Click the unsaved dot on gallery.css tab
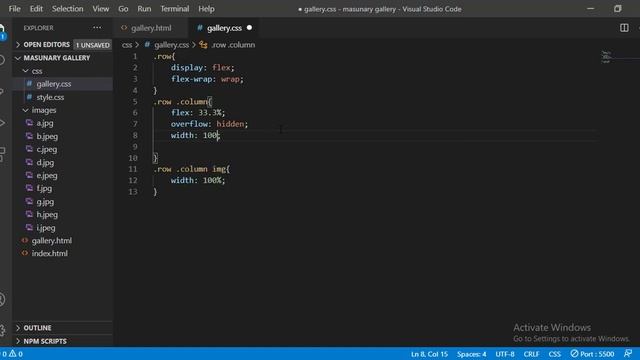Screen dimensions: 640x360 coord(249,28)
